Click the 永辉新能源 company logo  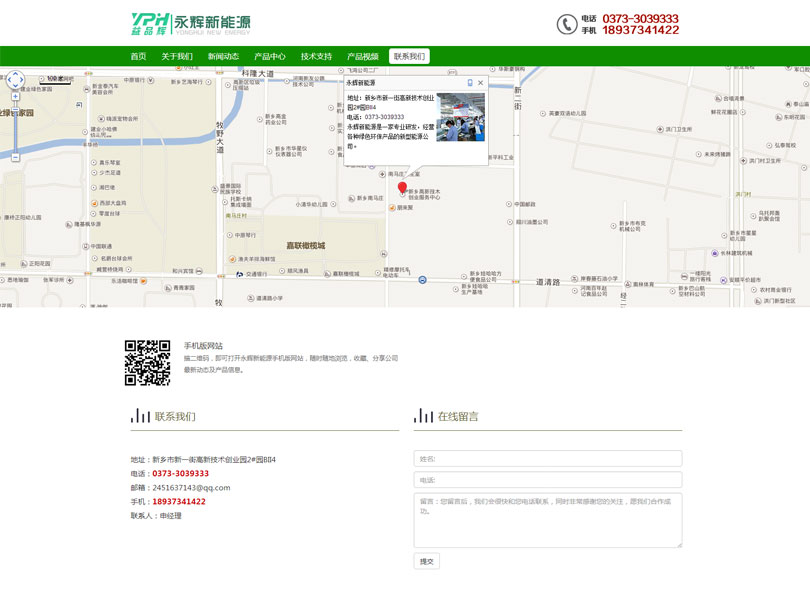[191, 24]
